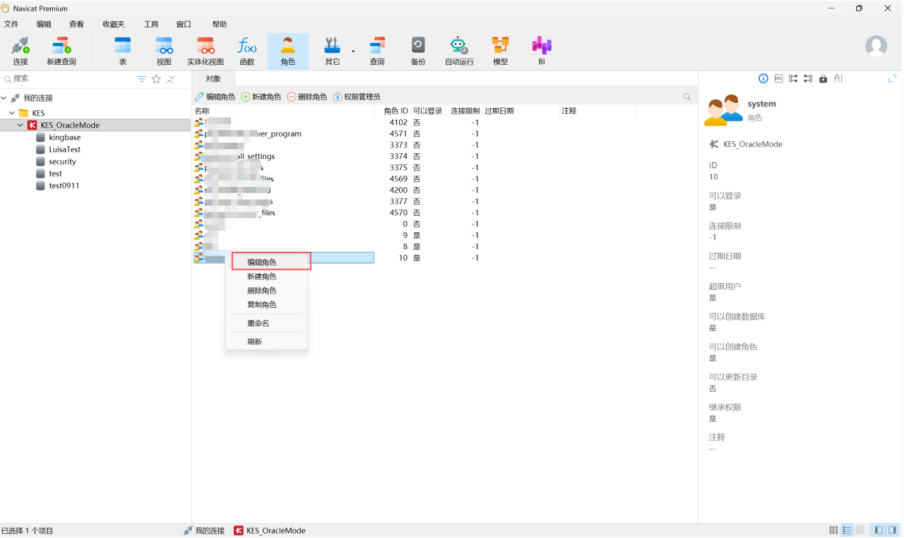
Task: Collapse the KES_OracleMode tree node
Action: point(20,125)
